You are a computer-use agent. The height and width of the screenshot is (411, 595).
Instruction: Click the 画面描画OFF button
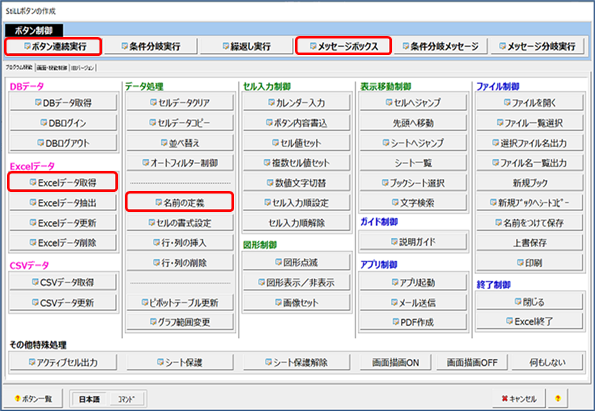tap(472, 362)
